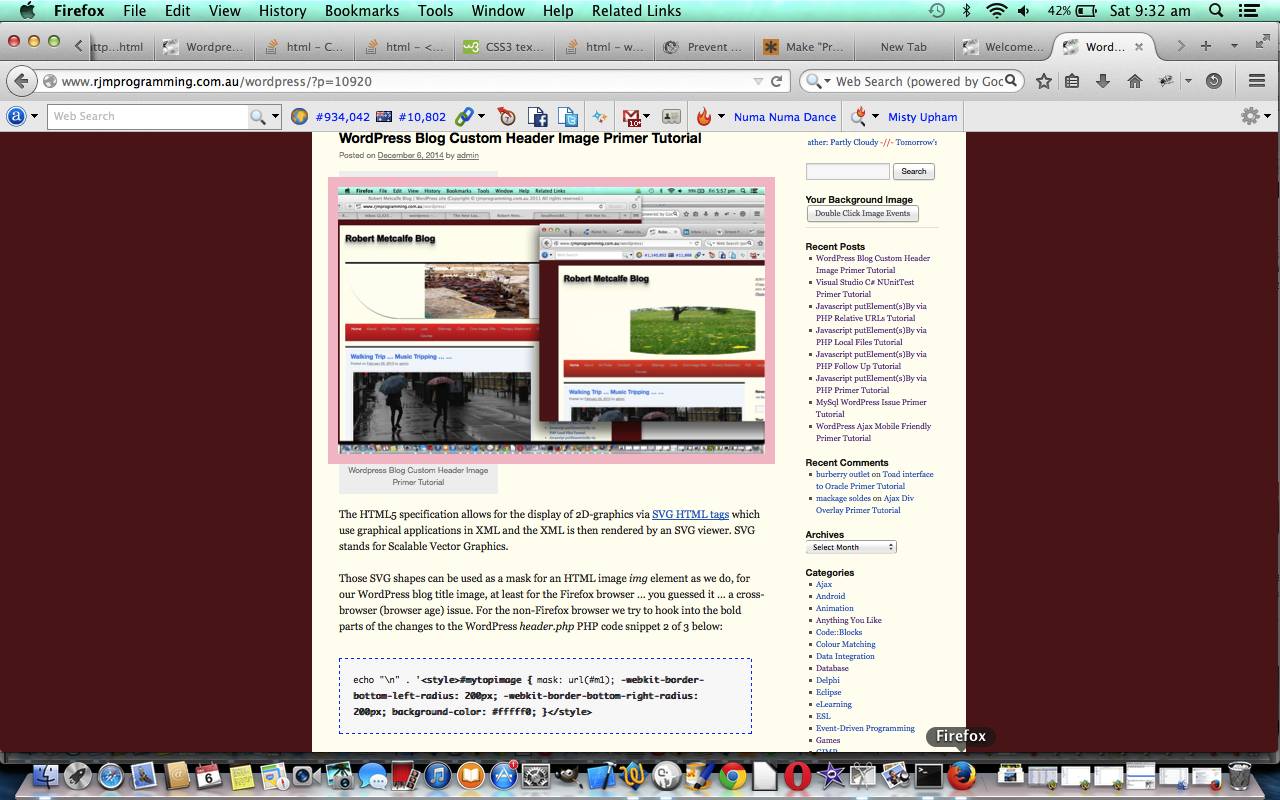This screenshot has height=800, width=1280.
Task: Click the Alexa rank #934,042 globe icon
Action: click(298, 117)
